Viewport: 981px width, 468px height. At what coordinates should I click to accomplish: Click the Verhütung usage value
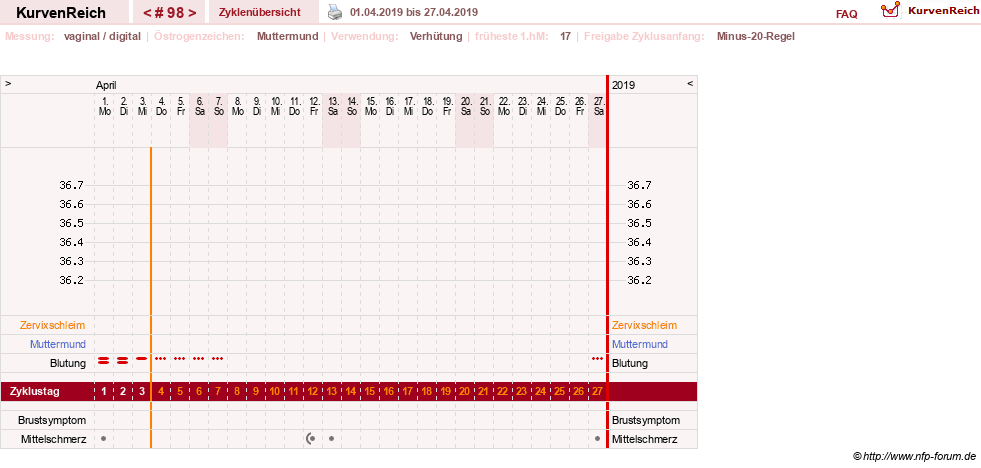click(436, 36)
